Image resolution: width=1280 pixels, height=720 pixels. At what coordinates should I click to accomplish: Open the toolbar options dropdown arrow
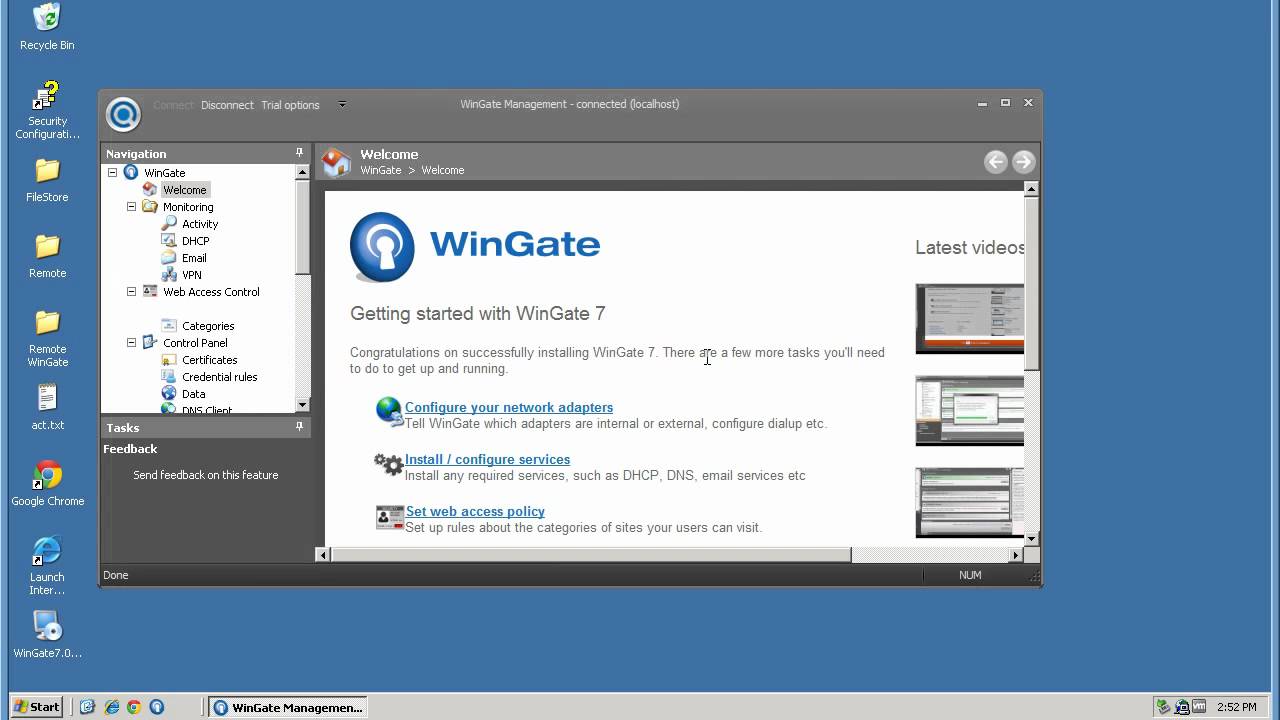pos(342,104)
